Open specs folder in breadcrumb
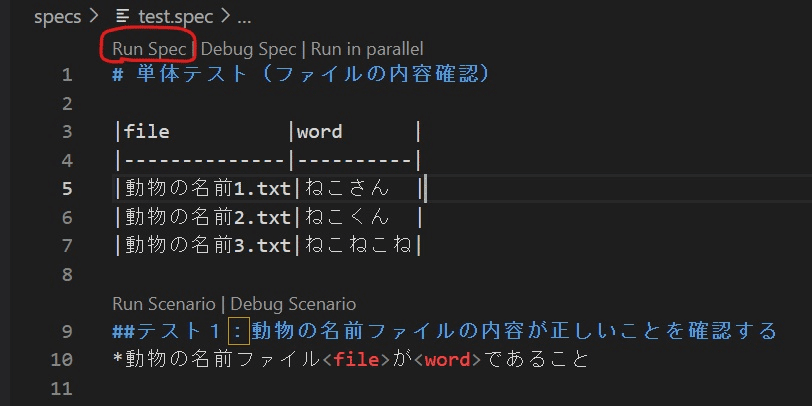Image resolution: width=812 pixels, height=406 pixels. [57, 17]
